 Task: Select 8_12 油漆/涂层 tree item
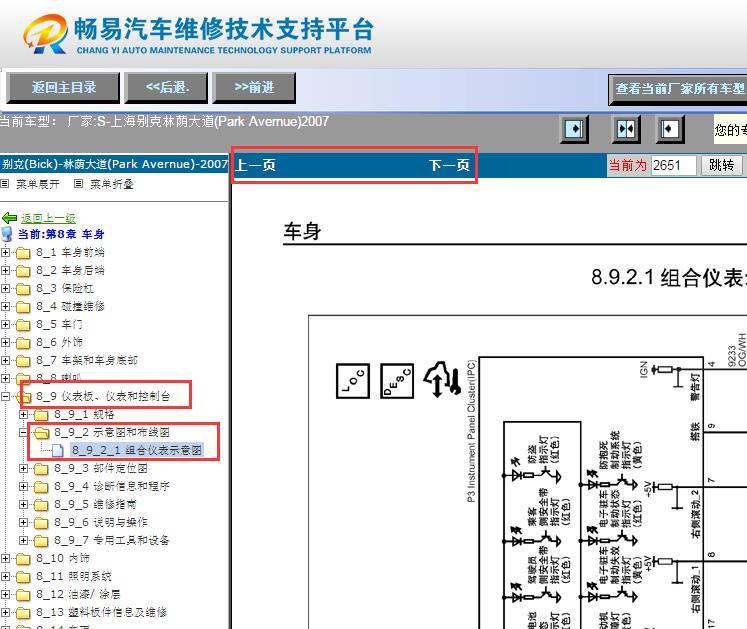point(78,594)
